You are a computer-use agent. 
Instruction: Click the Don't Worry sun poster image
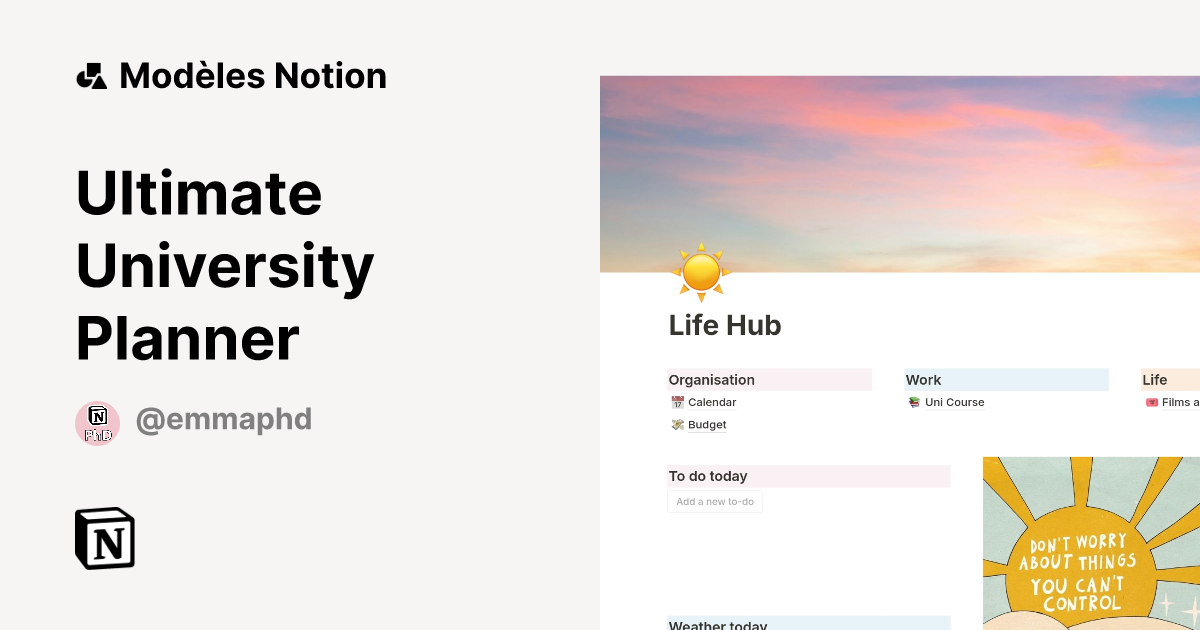pyautogui.click(x=1090, y=543)
